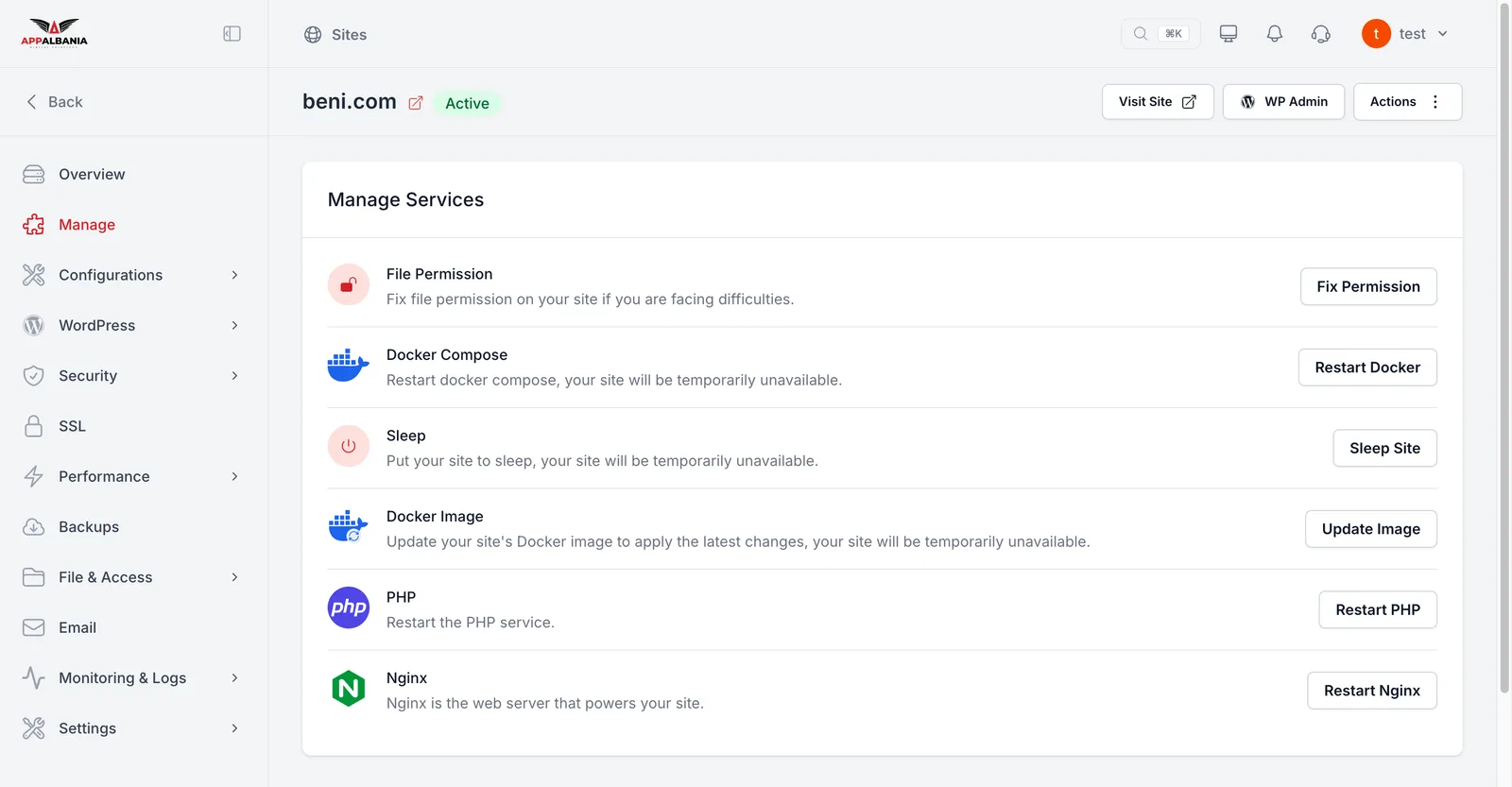The height and width of the screenshot is (787, 1512).
Task: Click the AppAlbania logo
Action: [x=54, y=33]
